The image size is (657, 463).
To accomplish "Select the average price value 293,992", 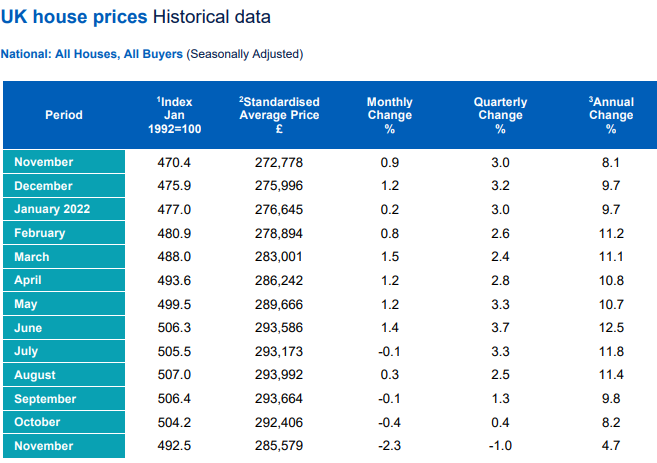I will [279, 375].
